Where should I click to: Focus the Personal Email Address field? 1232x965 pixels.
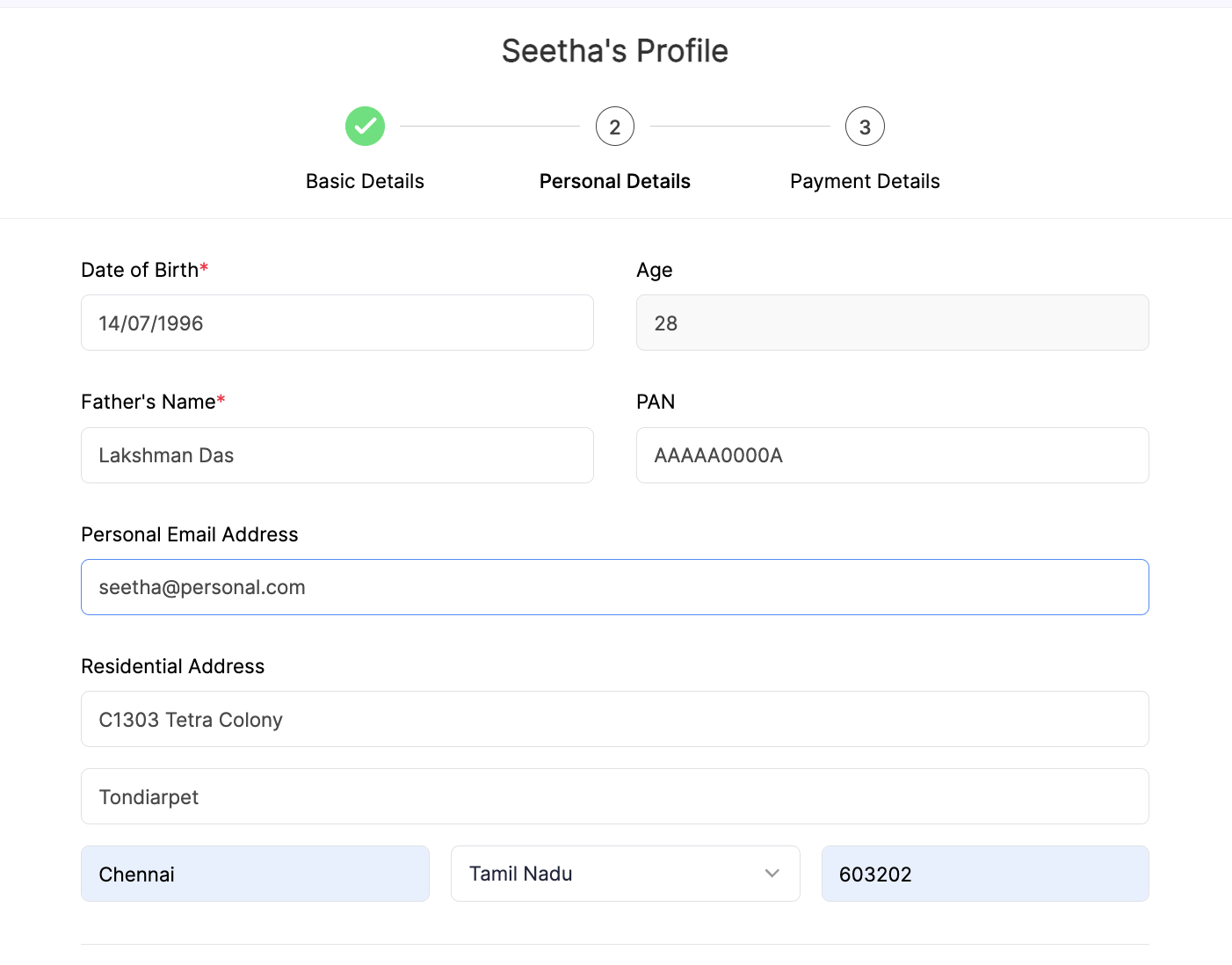(614, 587)
